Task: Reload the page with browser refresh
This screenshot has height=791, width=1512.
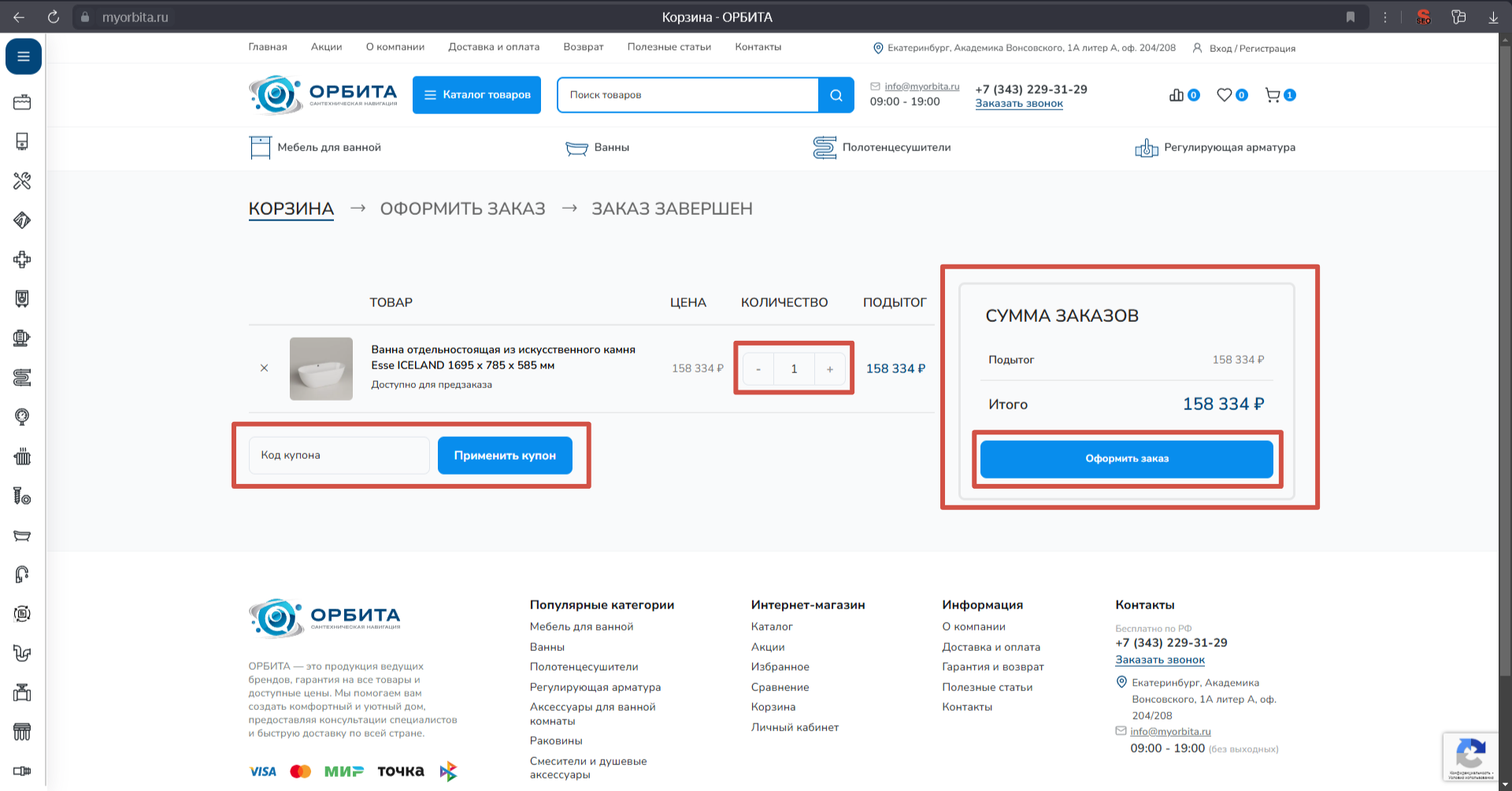Action: [x=54, y=17]
